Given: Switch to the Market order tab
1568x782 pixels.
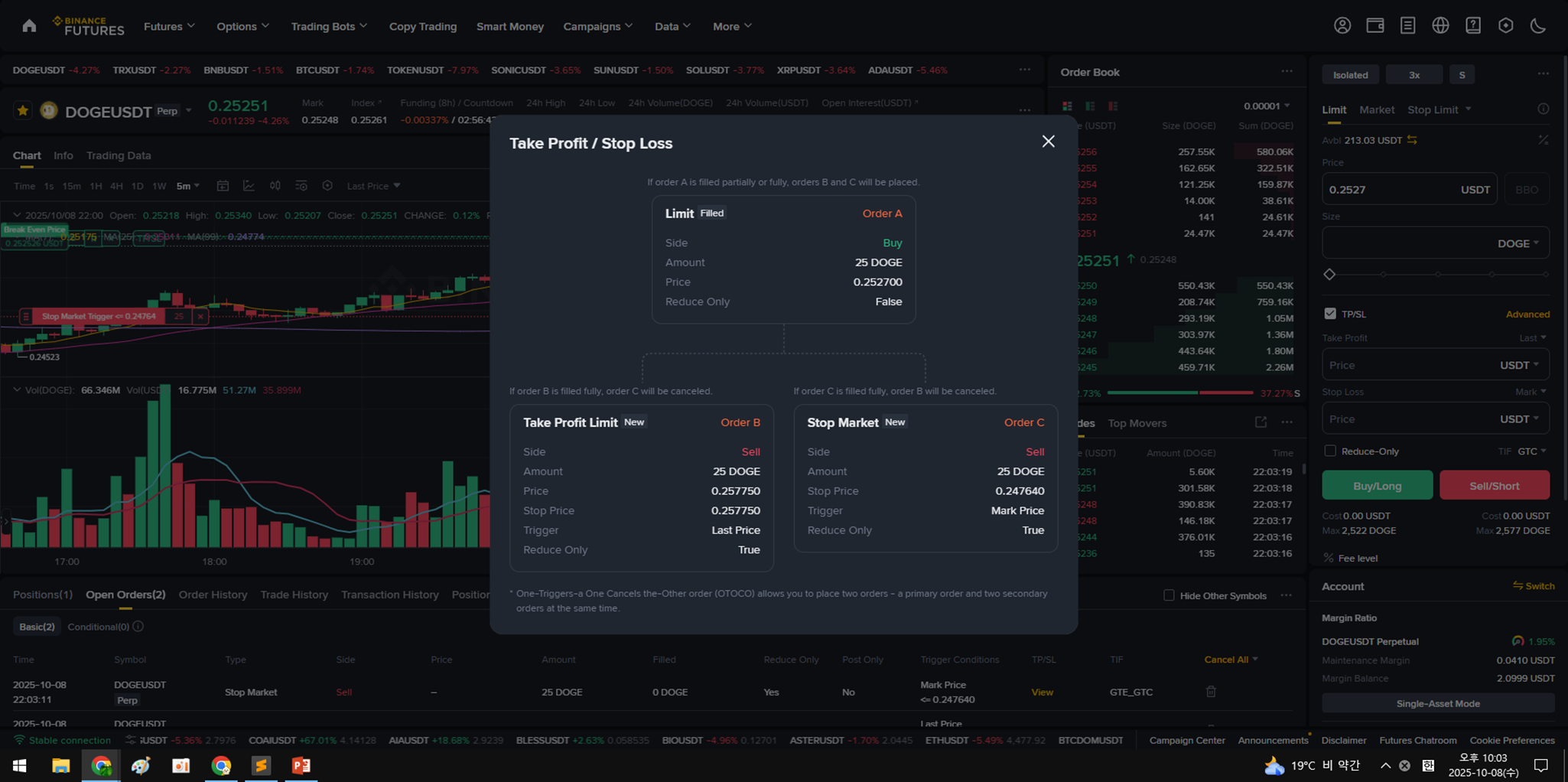Looking at the screenshot, I should click(1376, 109).
